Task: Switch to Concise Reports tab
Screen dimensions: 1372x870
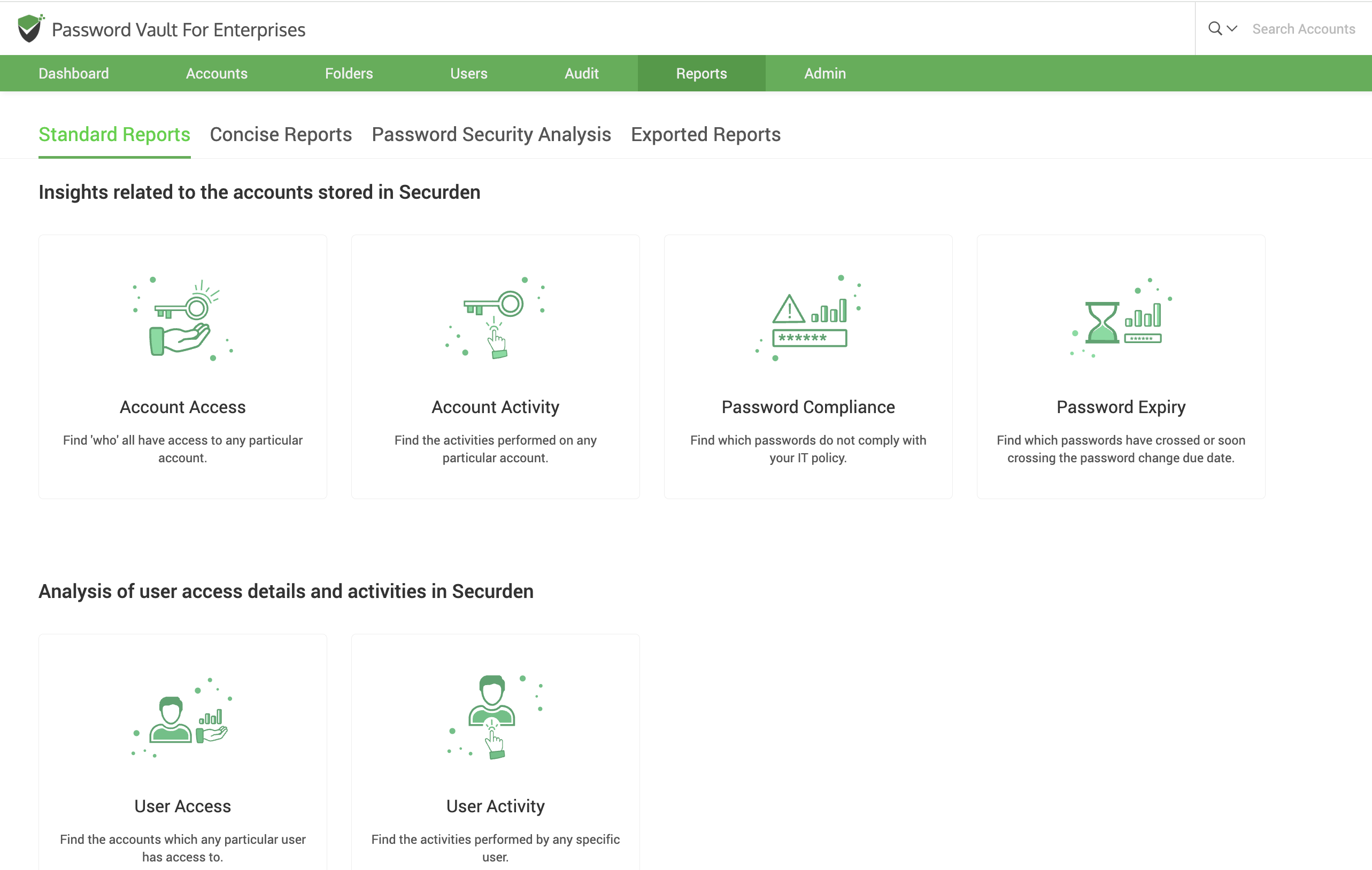Action: [280, 134]
